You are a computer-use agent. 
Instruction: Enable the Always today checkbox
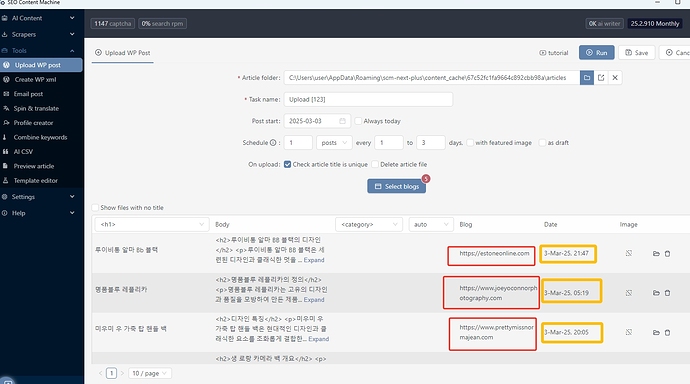(x=358, y=121)
